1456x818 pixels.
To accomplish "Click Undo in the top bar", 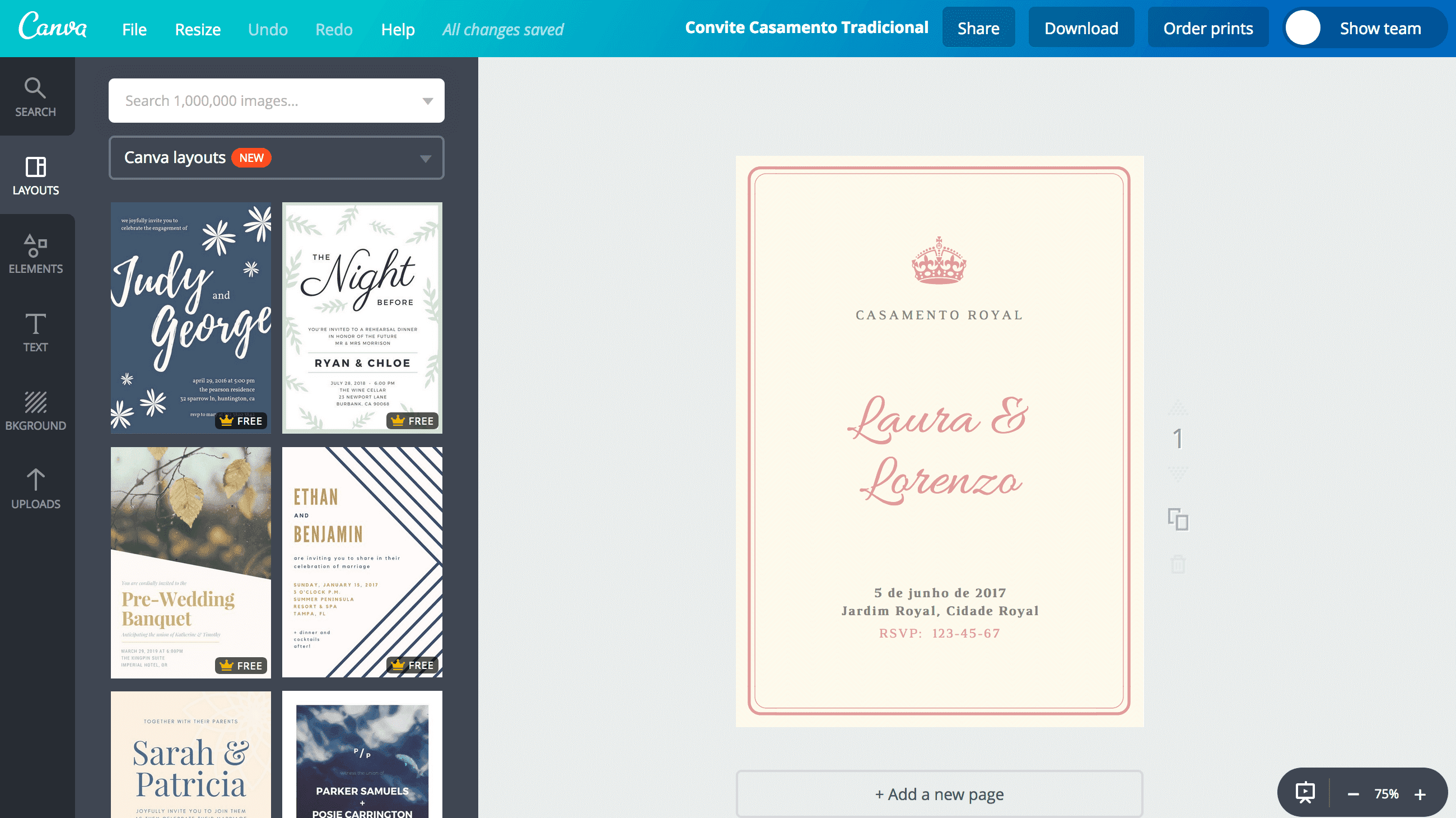I will 267,29.
